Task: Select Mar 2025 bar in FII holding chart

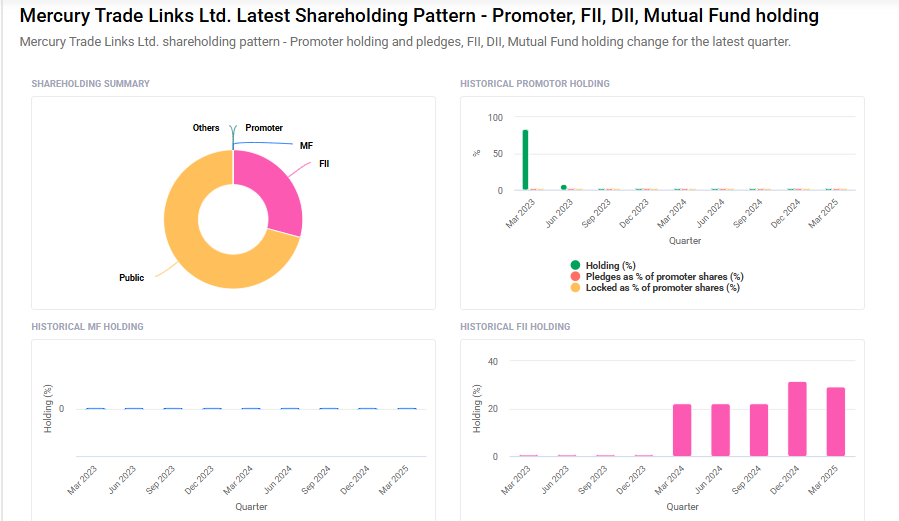Action: [835, 422]
